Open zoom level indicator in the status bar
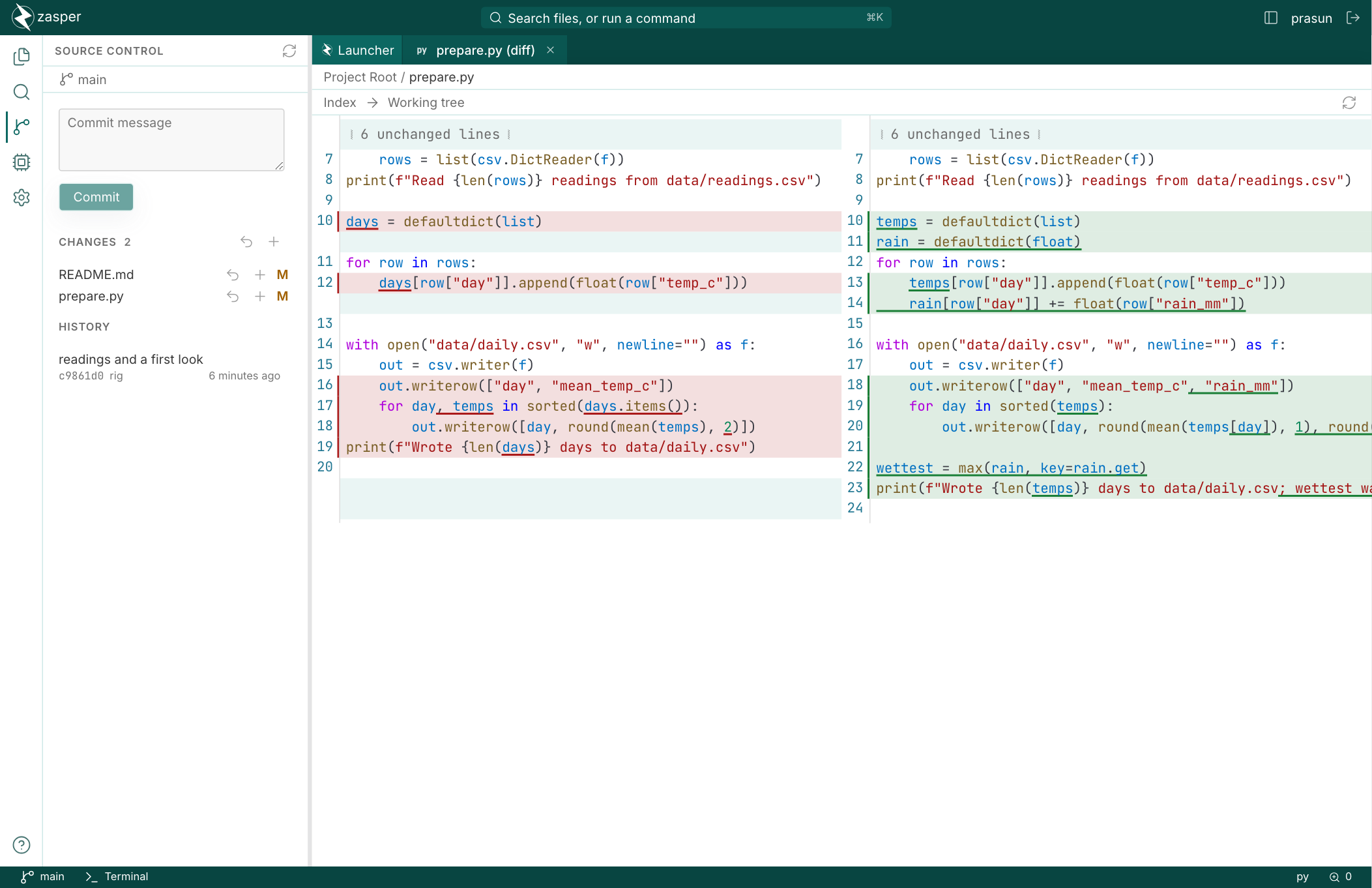Image resolution: width=1372 pixels, height=888 pixels. tap(1341, 877)
